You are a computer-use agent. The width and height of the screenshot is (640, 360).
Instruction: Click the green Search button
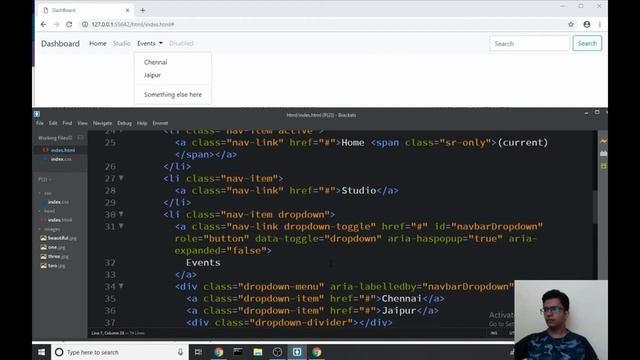click(x=587, y=43)
